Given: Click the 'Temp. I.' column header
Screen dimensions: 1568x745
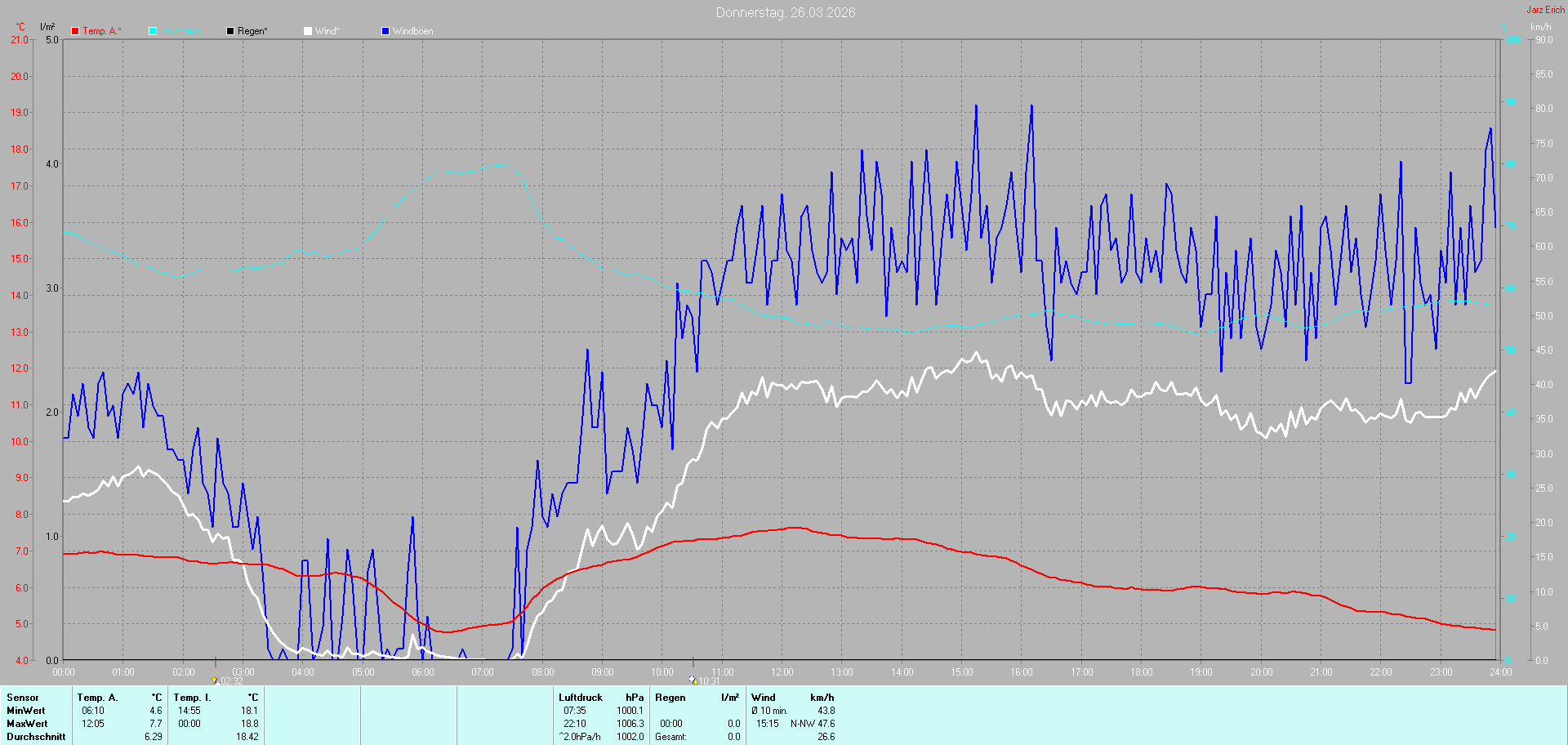Looking at the screenshot, I should tap(193, 698).
